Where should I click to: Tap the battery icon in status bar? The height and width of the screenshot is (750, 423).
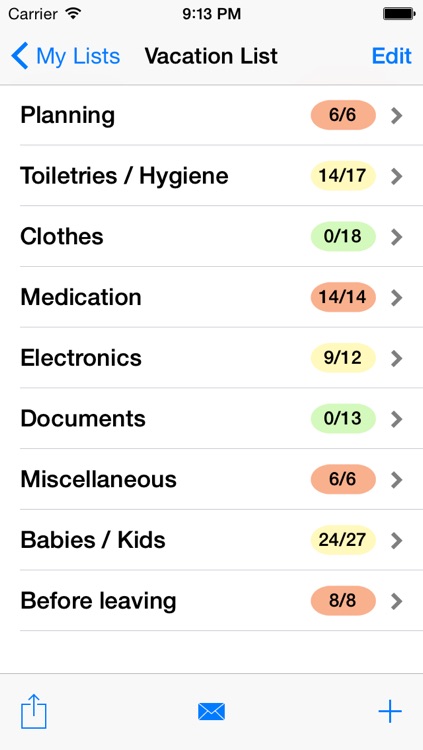pyautogui.click(x=398, y=14)
